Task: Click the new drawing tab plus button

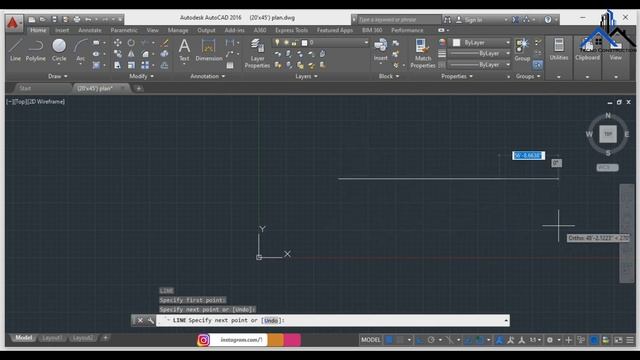Action: pyautogui.click(x=138, y=88)
